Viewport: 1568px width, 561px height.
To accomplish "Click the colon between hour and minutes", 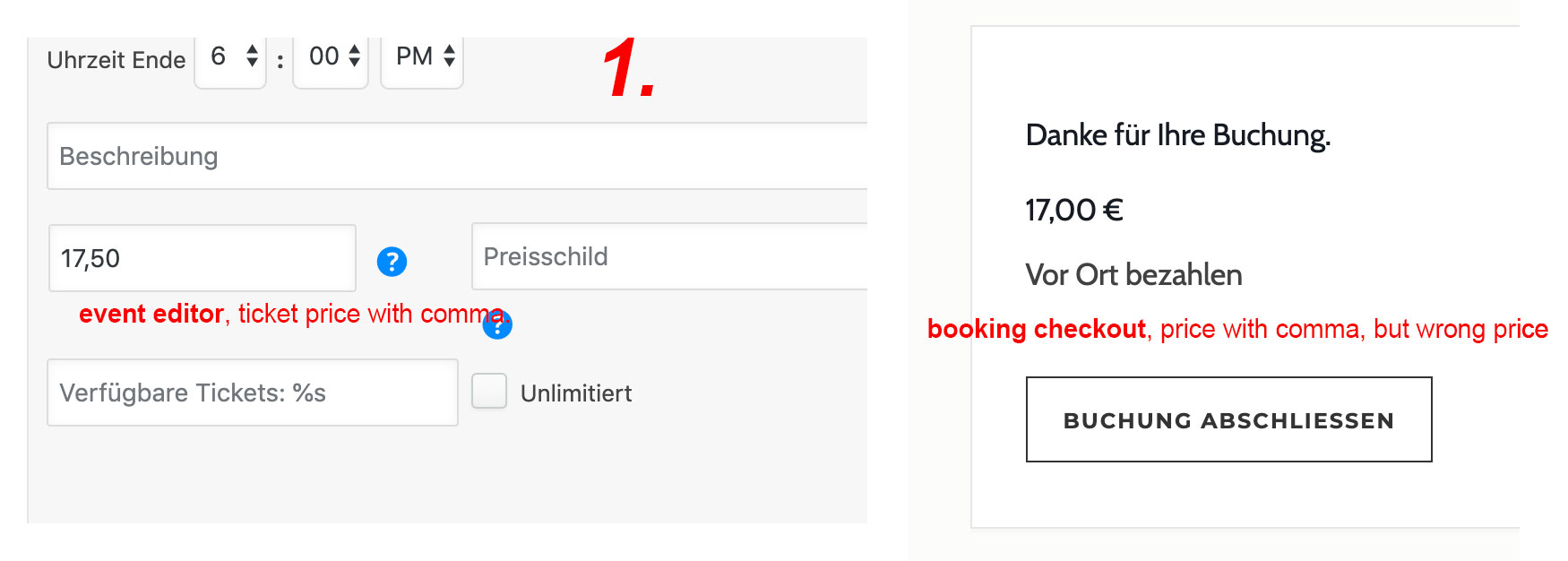I will pyautogui.click(x=280, y=61).
